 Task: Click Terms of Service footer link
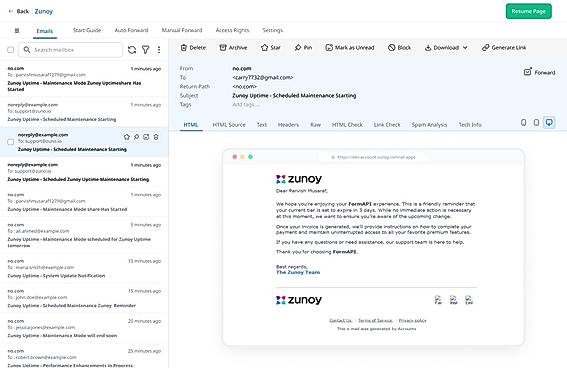pyautogui.click(x=375, y=321)
